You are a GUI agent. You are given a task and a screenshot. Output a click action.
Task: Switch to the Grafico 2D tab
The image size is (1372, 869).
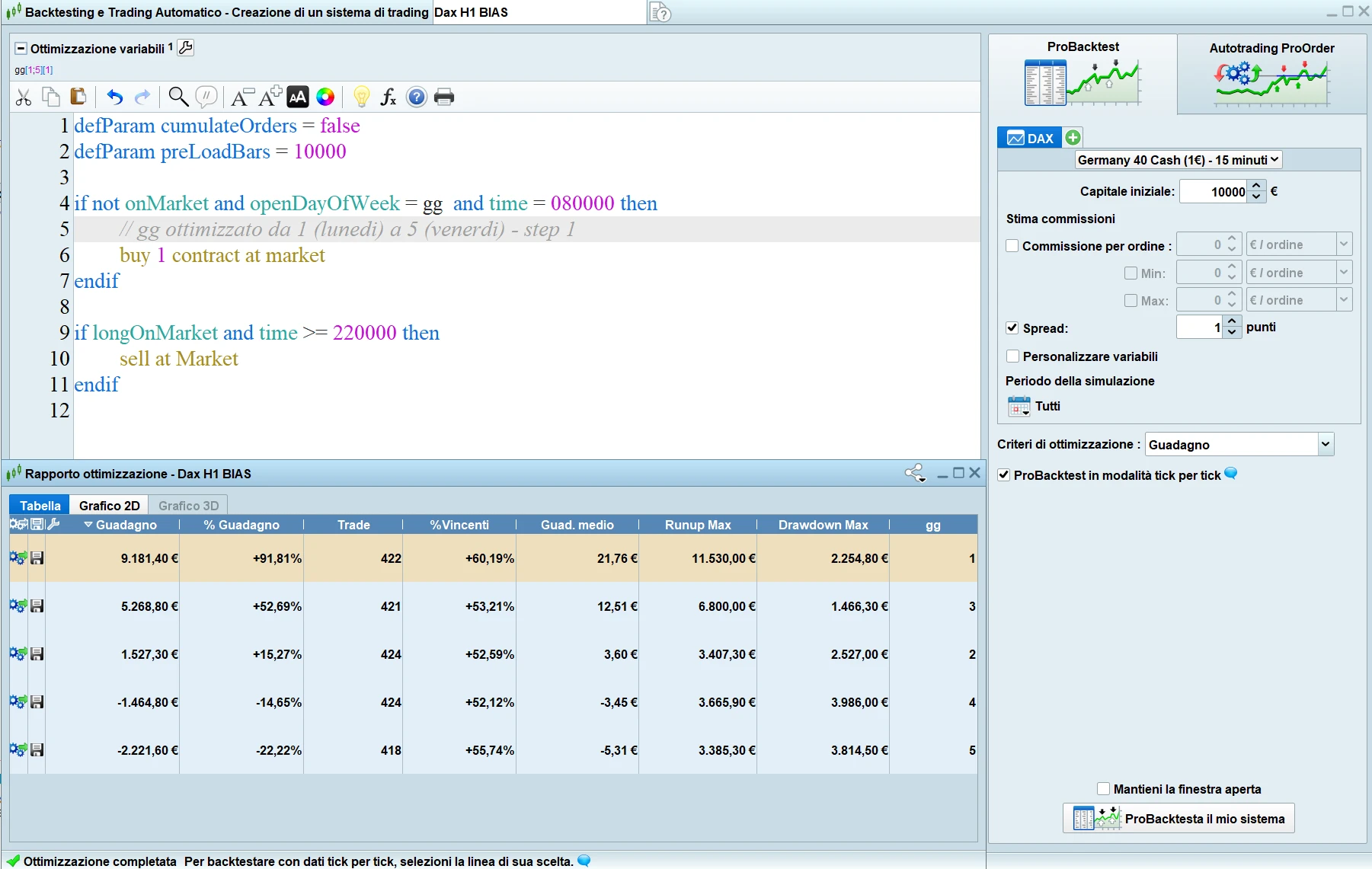(110, 506)
